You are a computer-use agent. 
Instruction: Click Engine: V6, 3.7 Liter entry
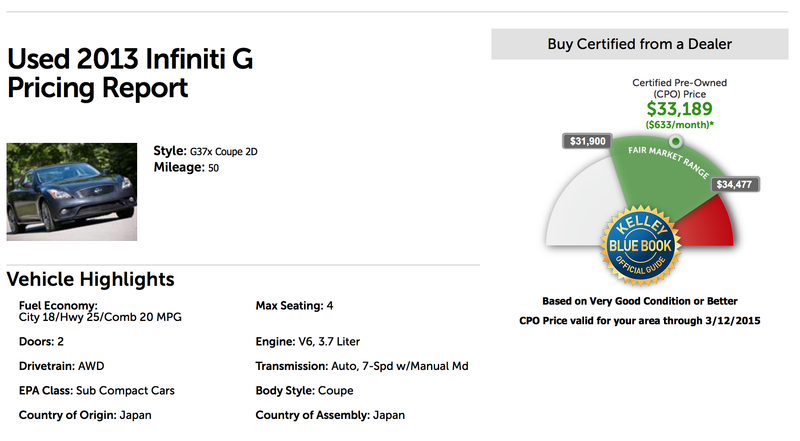click(308, 341)
